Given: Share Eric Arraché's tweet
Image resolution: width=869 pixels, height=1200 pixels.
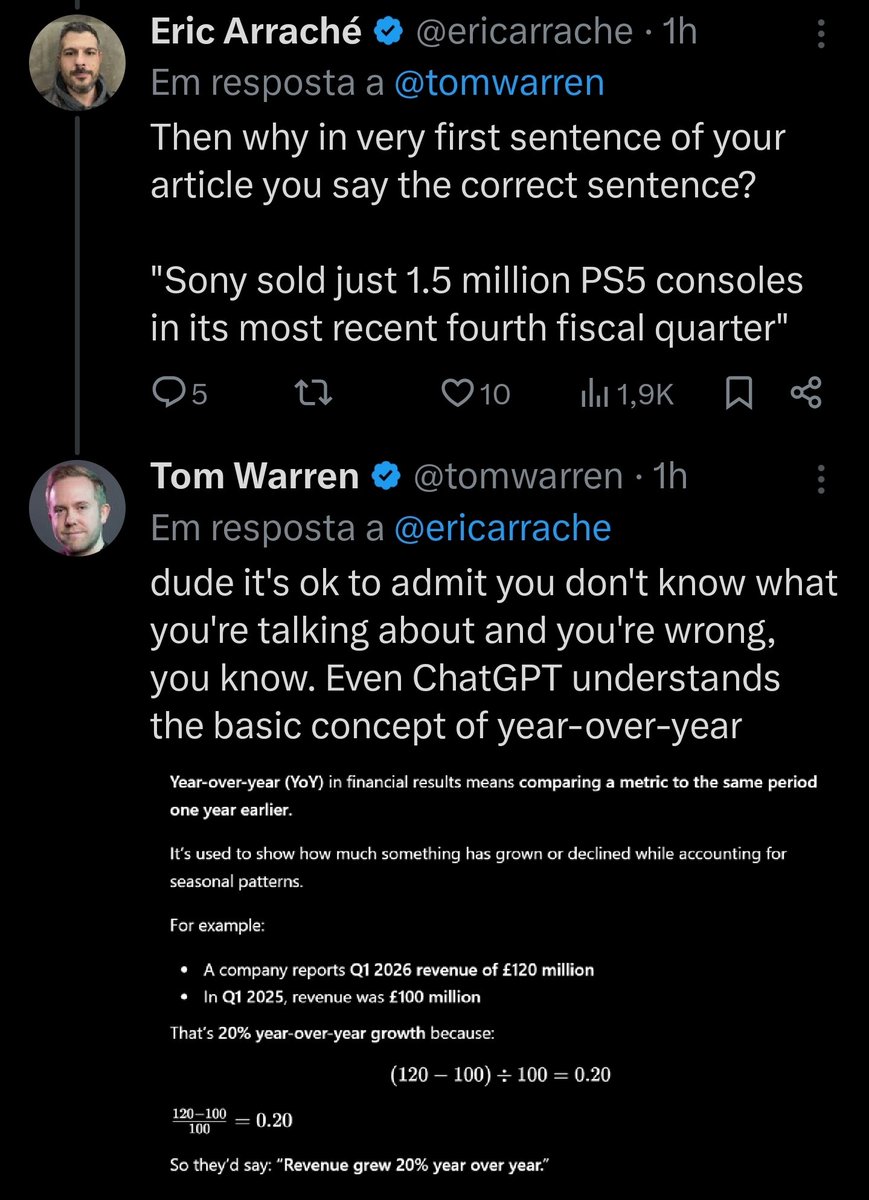Looking at the screenshot, I should click(x=806, y=394).
